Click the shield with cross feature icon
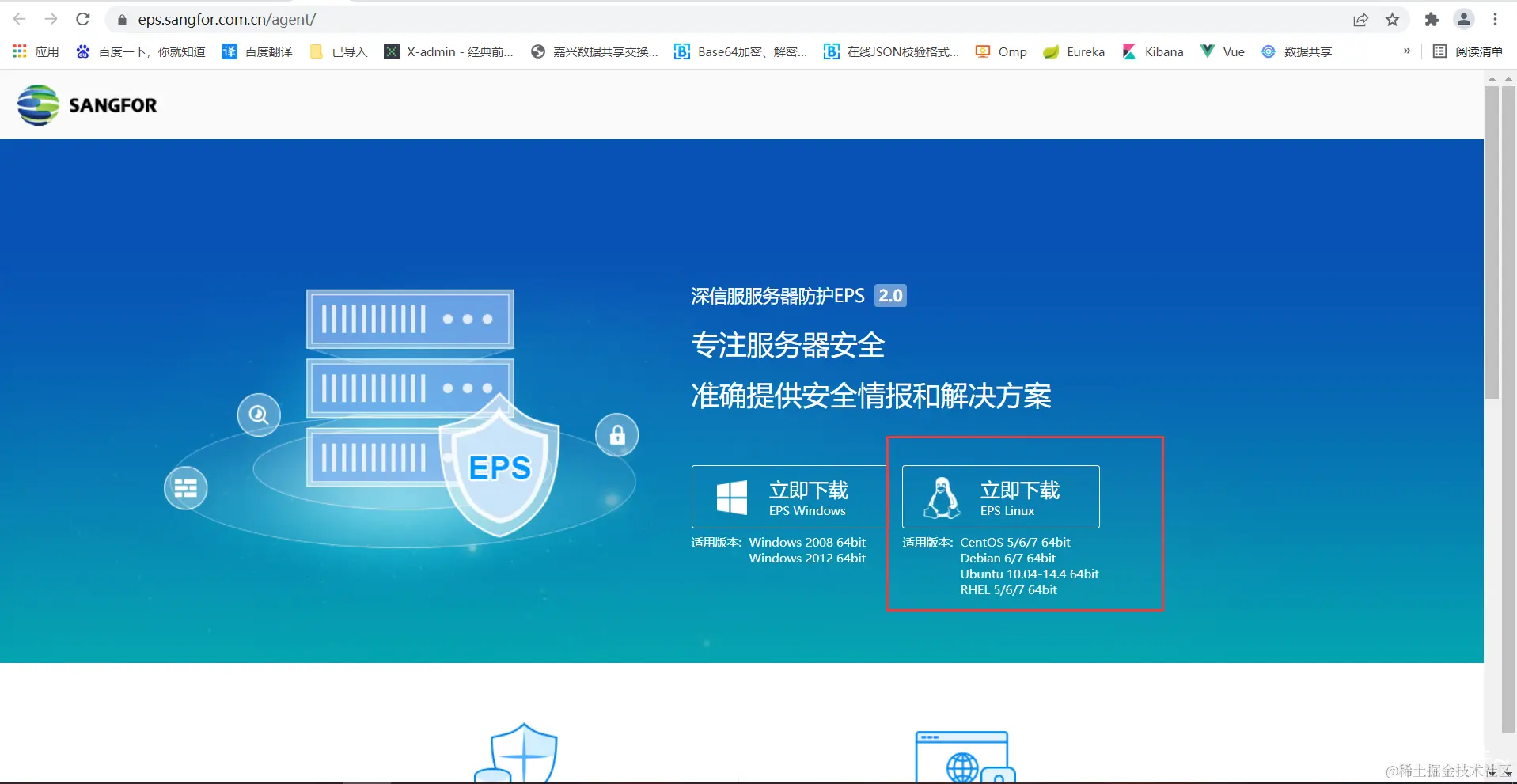Viewport: 1517px width, 784px height. (516, 753)
